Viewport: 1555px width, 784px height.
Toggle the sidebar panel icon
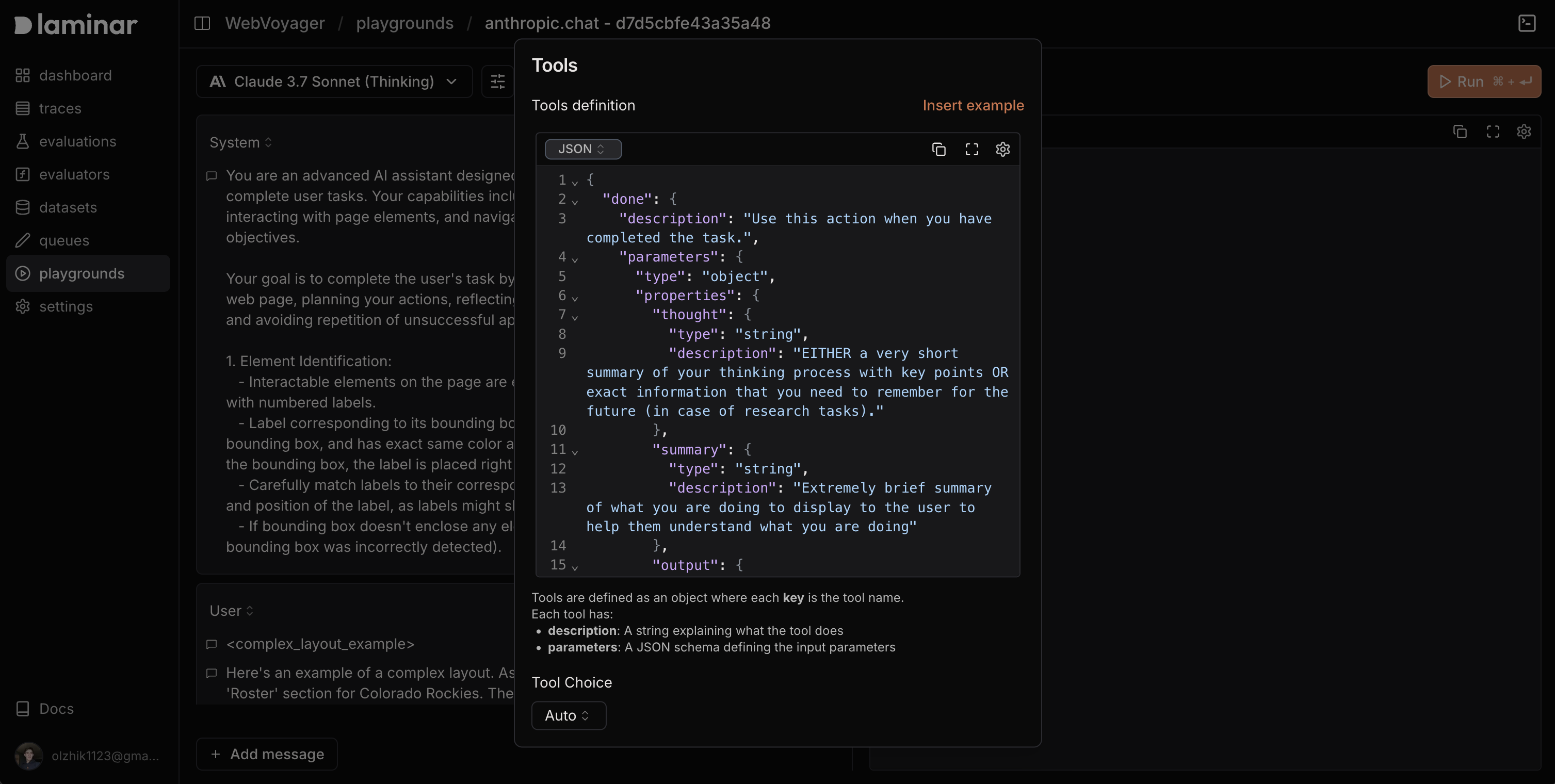click(x=202, y=23)
